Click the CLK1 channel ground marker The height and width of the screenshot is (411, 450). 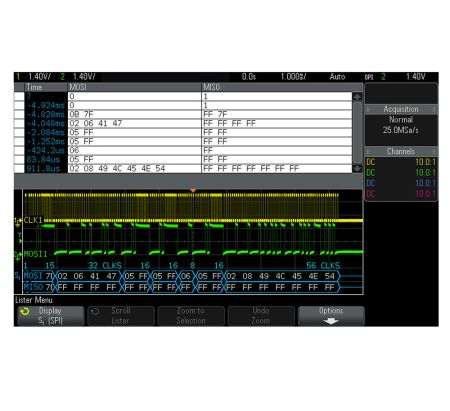(x=17, y=220)
